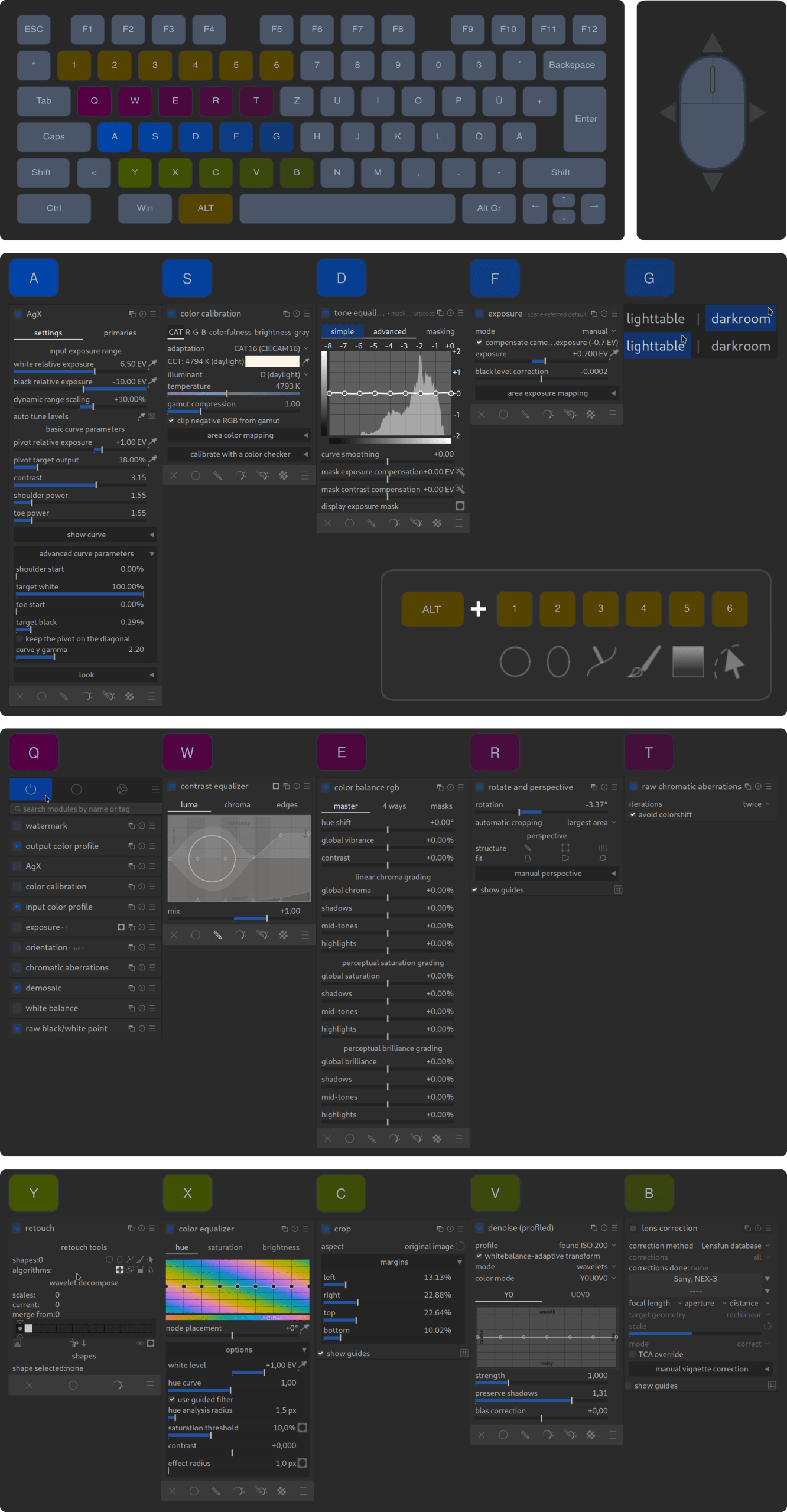787x1512 pixels.
Task: Click the magic wand beside mask contrast compensation
Action: point(460,490)
